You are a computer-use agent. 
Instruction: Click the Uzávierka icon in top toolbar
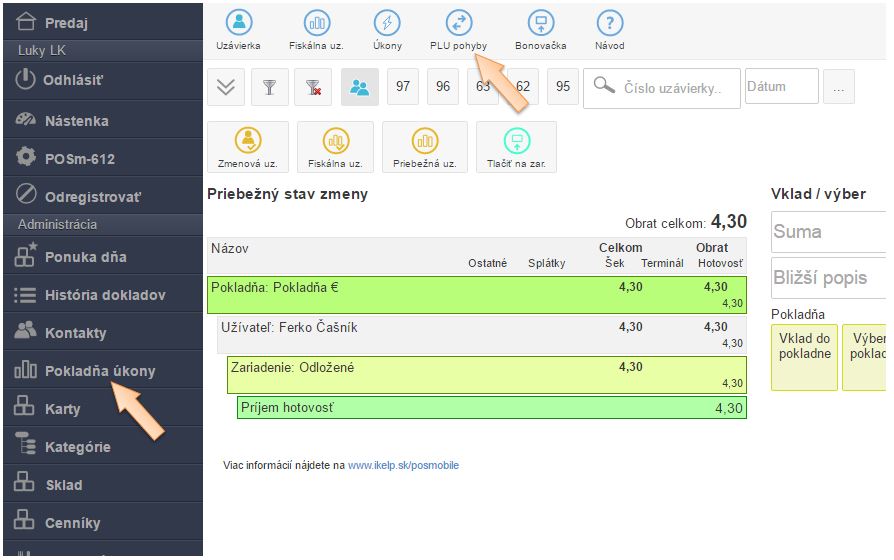click(x=238, y=24)
